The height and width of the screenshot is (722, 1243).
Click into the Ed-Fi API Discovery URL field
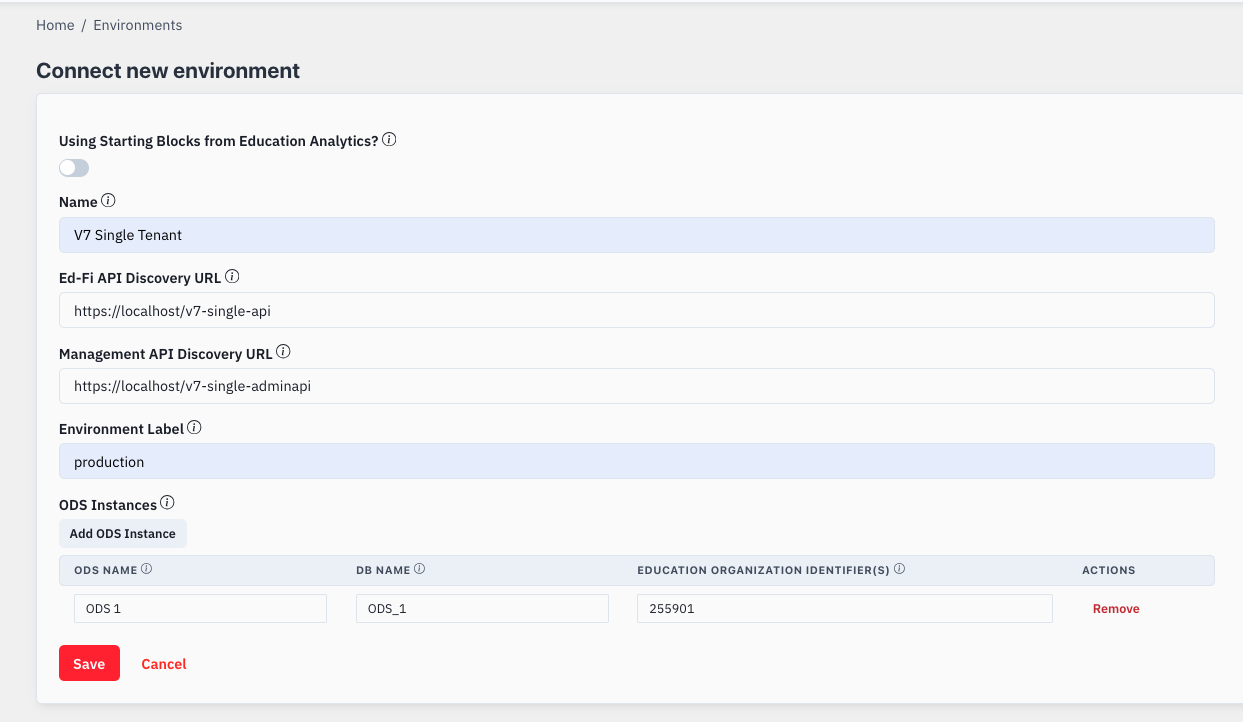point(636,311)
